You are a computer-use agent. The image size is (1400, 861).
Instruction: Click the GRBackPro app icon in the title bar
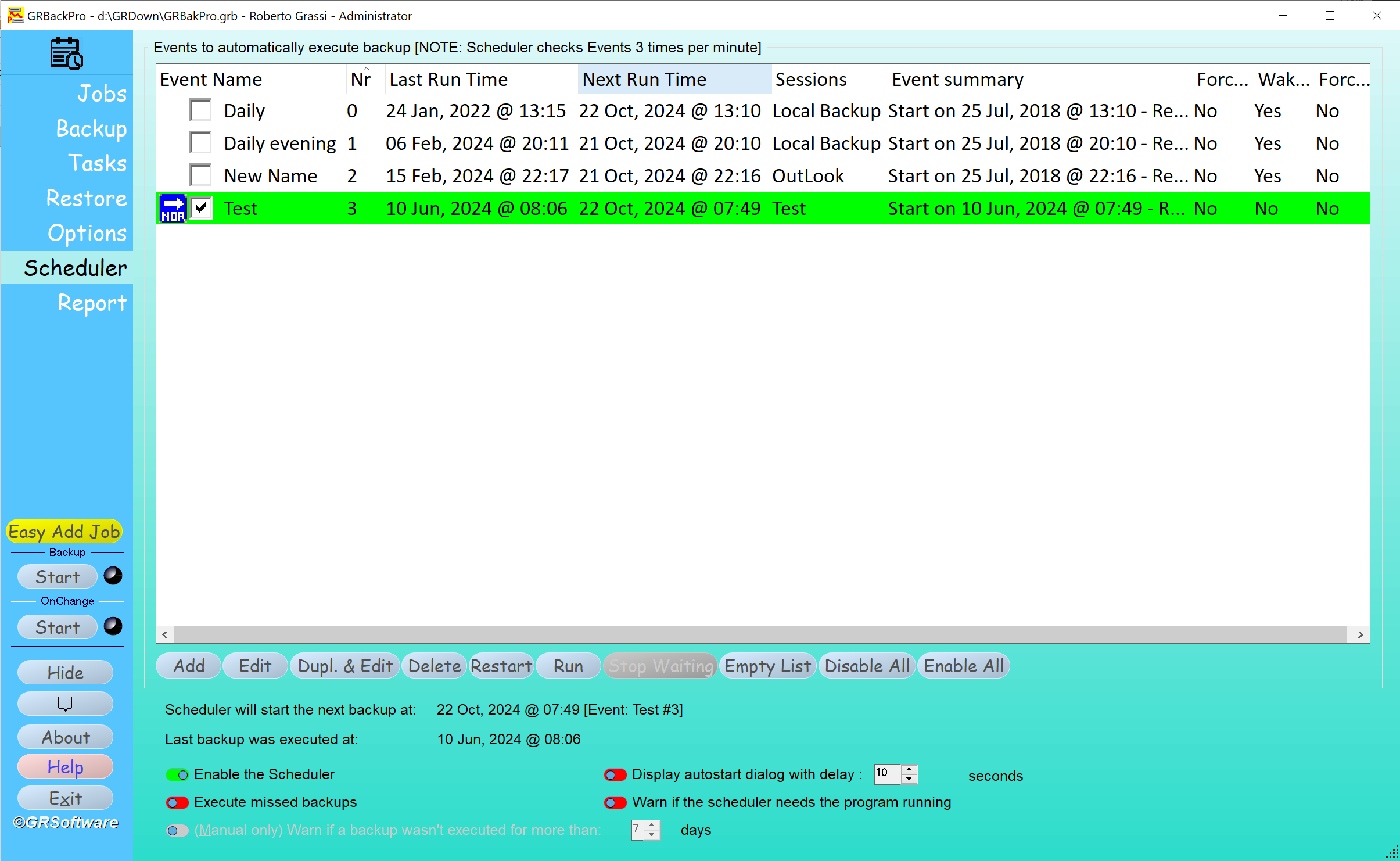[x=15, y=16]
